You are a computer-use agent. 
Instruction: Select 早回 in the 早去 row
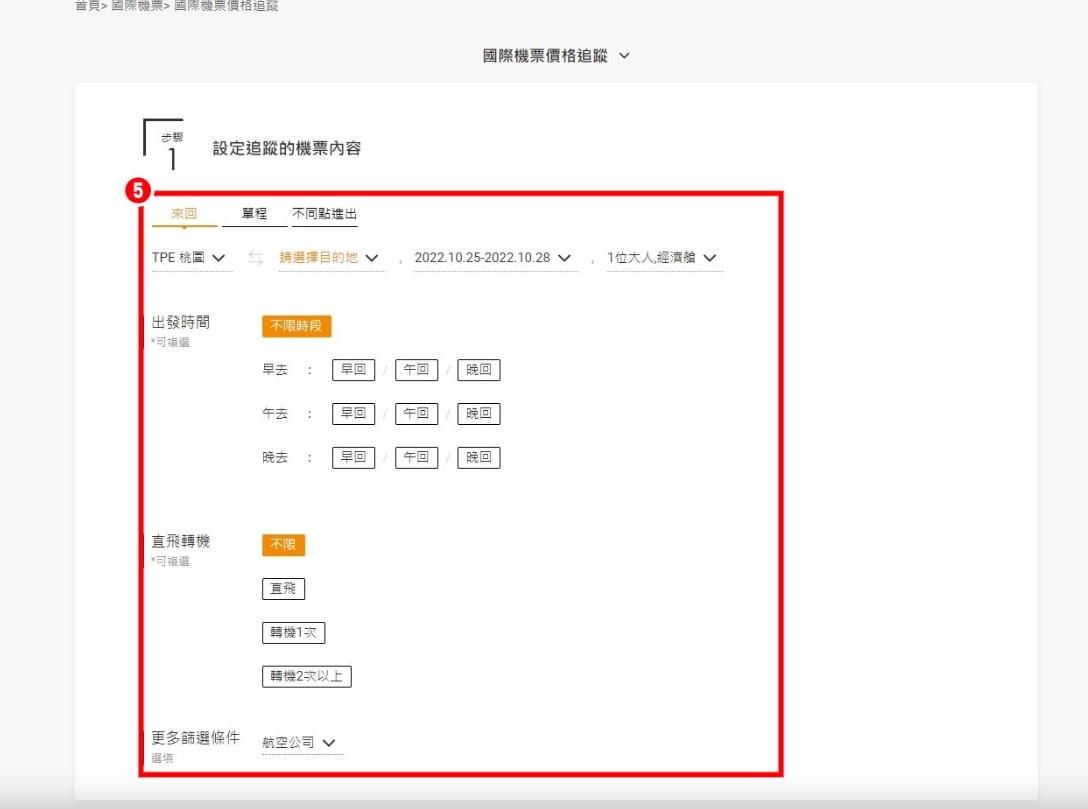pyautogui.click(x=353, y=370)
